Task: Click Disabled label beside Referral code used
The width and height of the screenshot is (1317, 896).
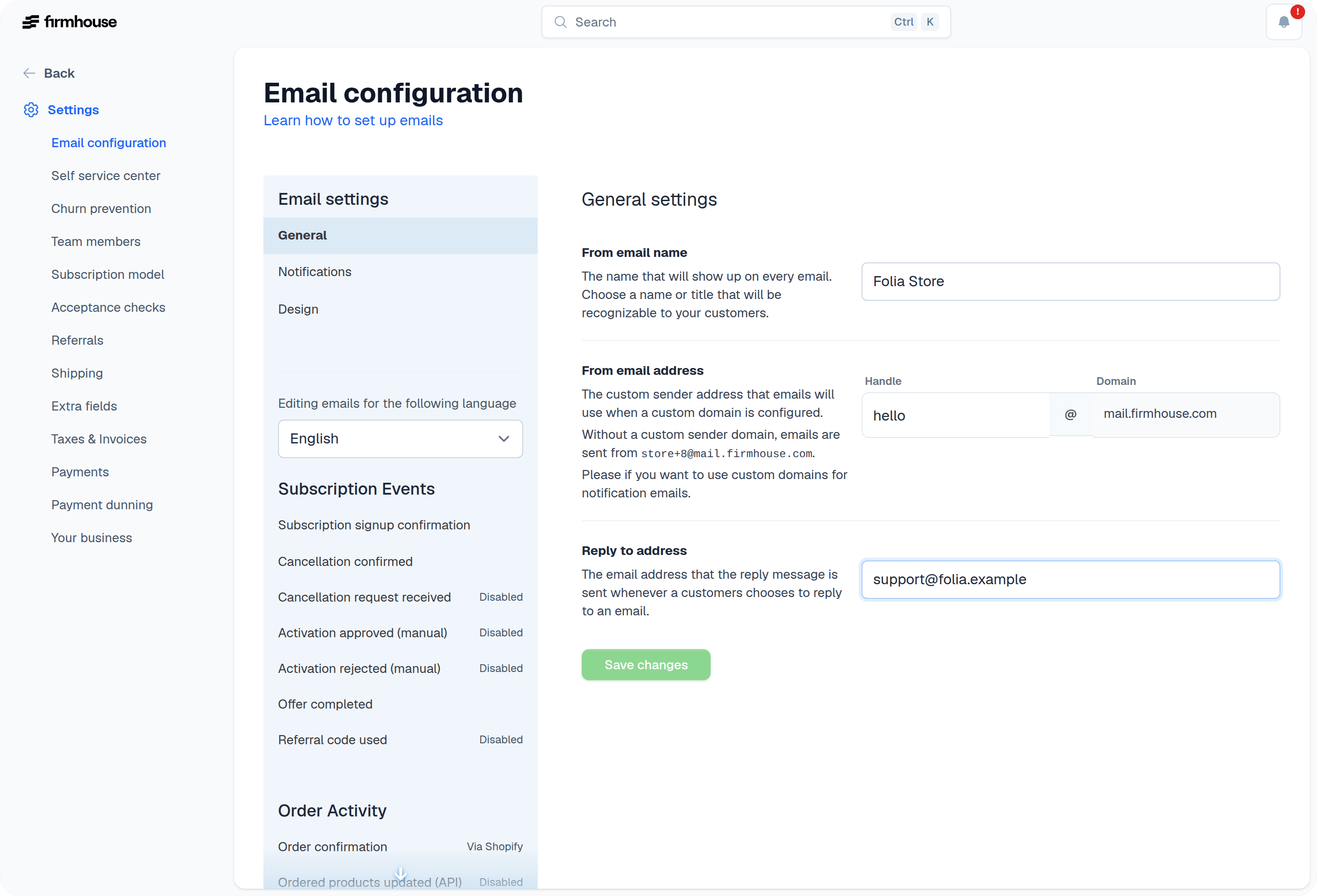Action: (x=501, y=740)
